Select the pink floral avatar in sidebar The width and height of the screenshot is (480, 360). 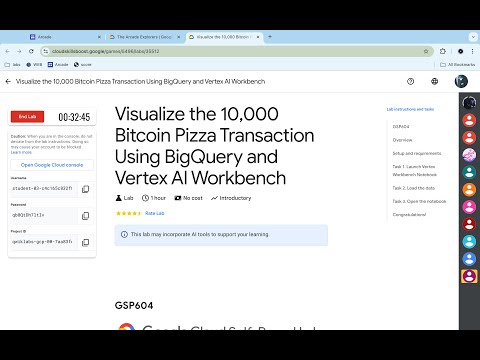click(x=469, y=155)
